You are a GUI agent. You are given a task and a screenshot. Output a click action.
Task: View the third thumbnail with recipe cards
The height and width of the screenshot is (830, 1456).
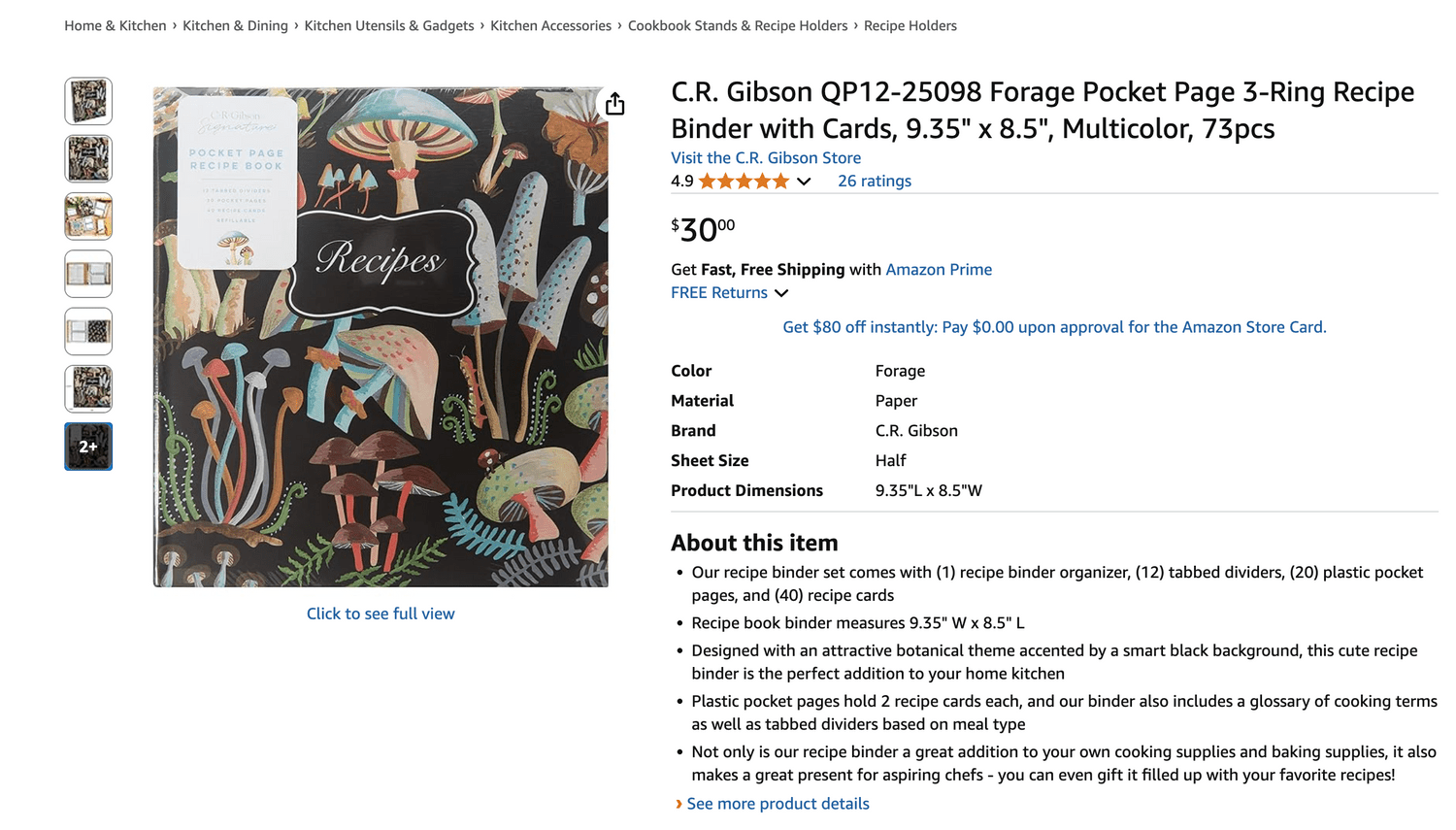(88, 216)
